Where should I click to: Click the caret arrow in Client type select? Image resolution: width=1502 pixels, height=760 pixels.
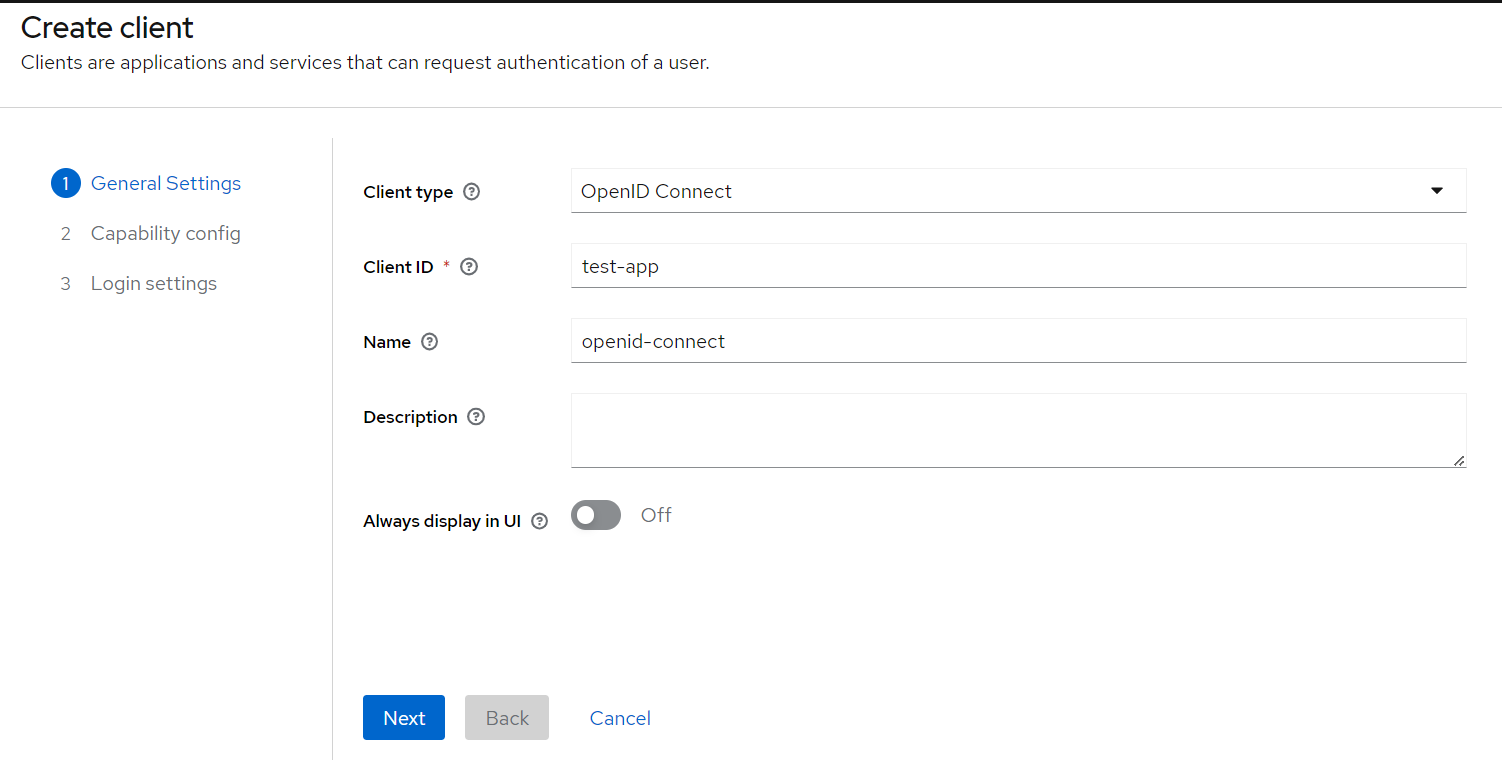(1437, 191)
